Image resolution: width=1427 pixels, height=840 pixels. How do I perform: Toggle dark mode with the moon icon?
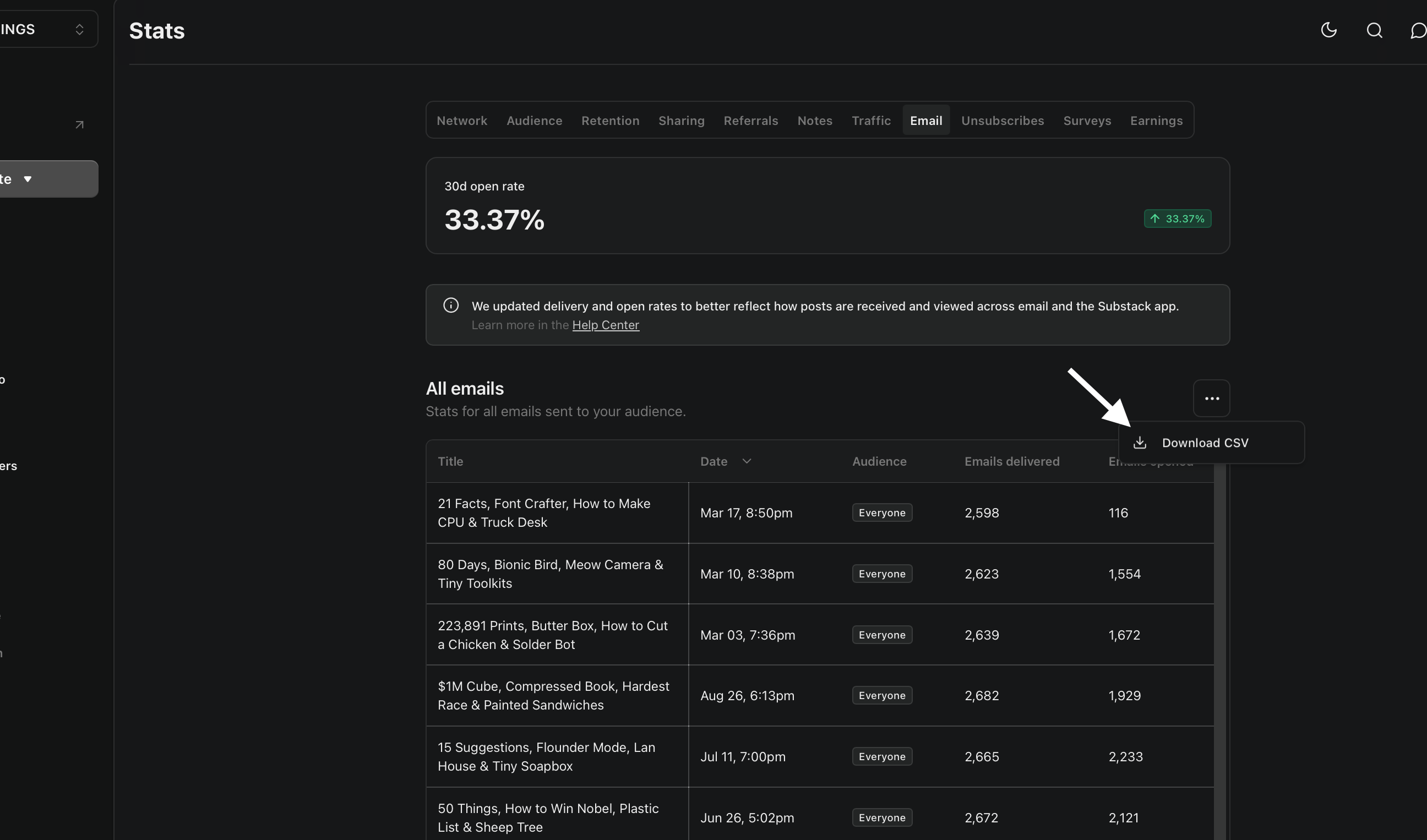tap(1328, 31)
